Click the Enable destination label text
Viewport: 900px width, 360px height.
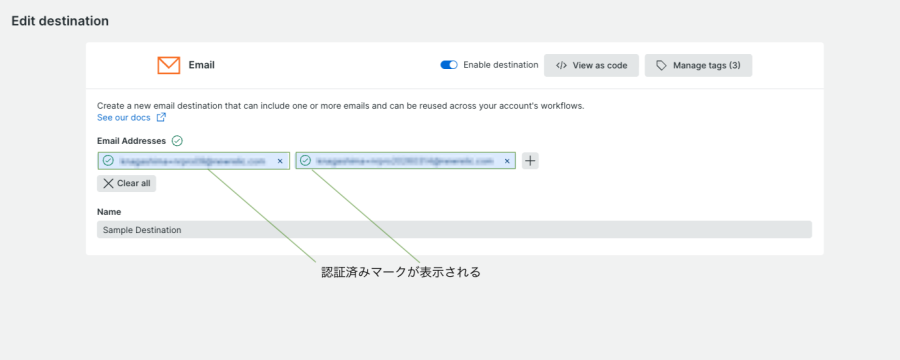pyautogui.click(x=501, y=65)
